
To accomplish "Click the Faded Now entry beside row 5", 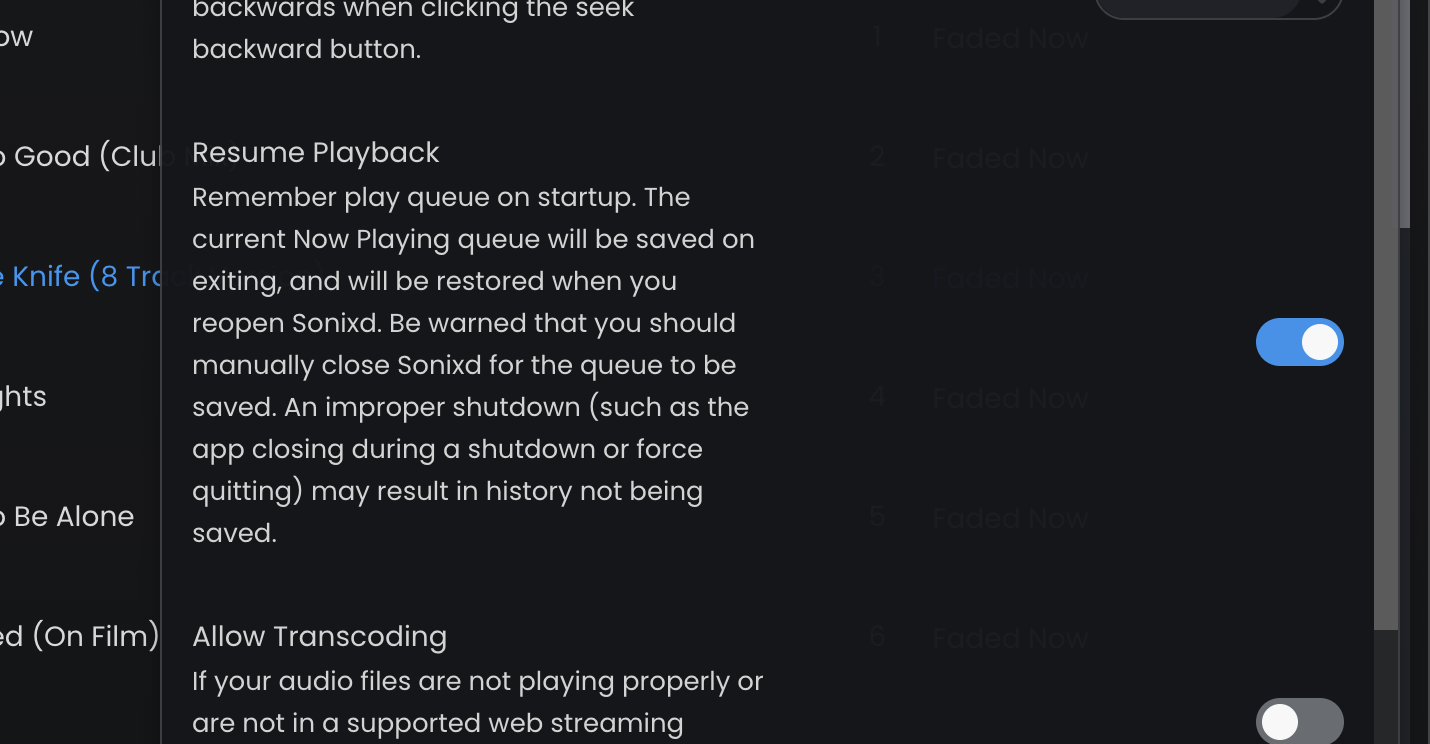I will tap(1009, 518).
